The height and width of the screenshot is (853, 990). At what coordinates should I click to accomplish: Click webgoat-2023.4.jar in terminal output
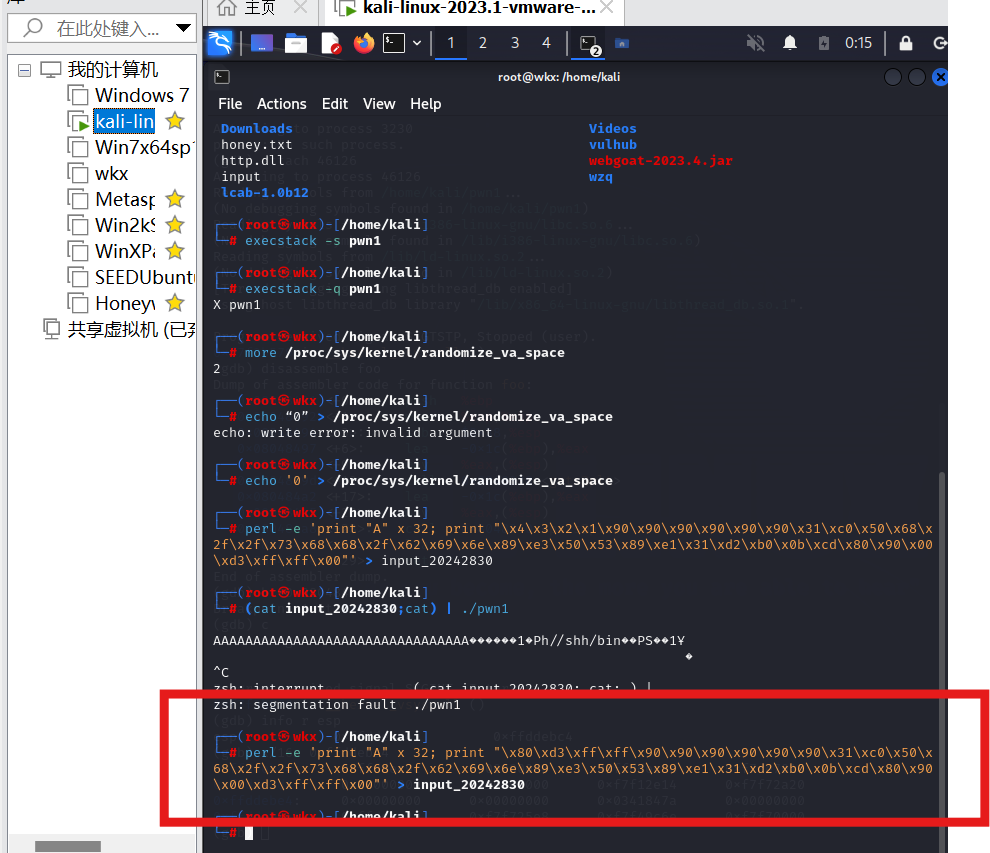pyautogui.click(x=660, y=160)
